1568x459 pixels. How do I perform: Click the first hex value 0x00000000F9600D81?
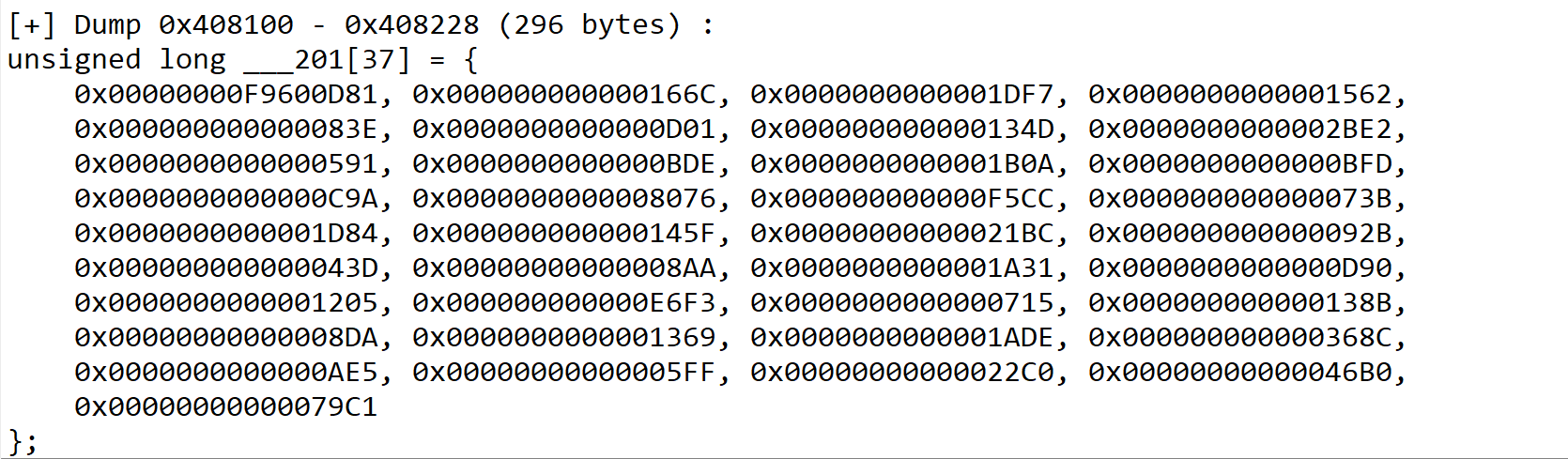(x=225, y=95)
